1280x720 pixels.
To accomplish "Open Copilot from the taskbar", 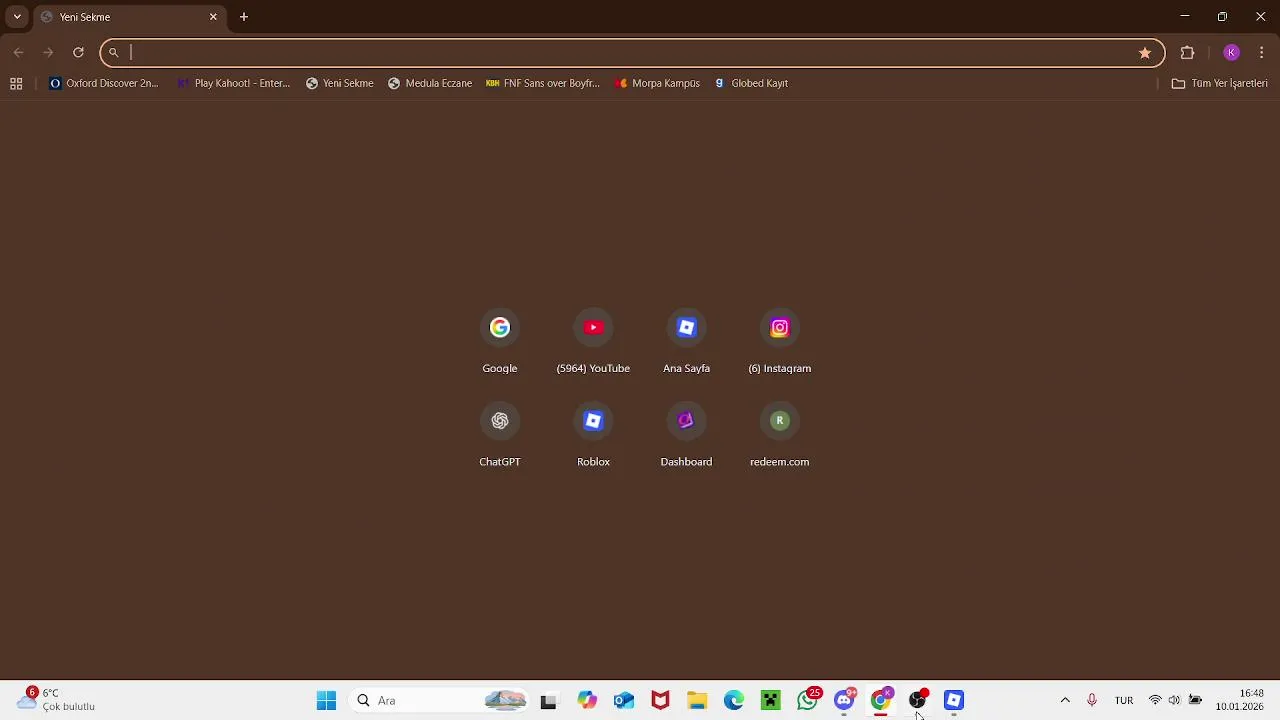I will tap(586, 700).
